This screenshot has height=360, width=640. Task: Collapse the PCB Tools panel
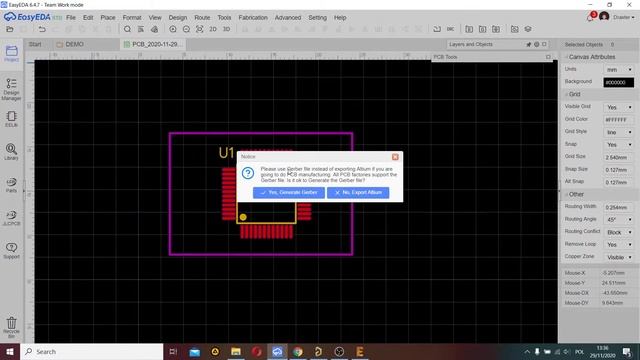548,57
